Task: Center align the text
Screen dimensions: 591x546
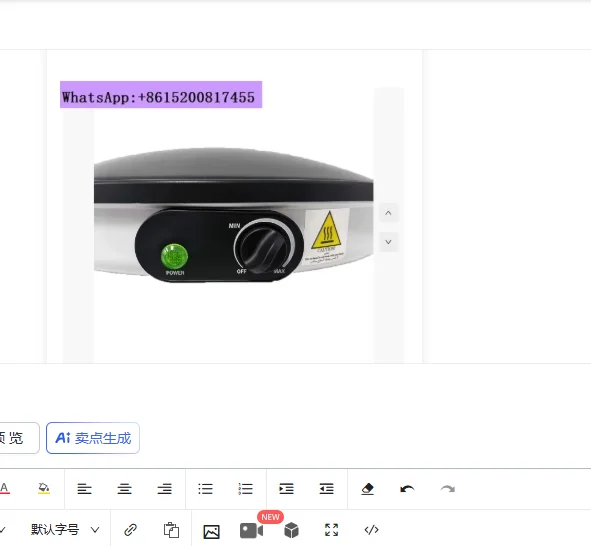Action: coord(124,489)
